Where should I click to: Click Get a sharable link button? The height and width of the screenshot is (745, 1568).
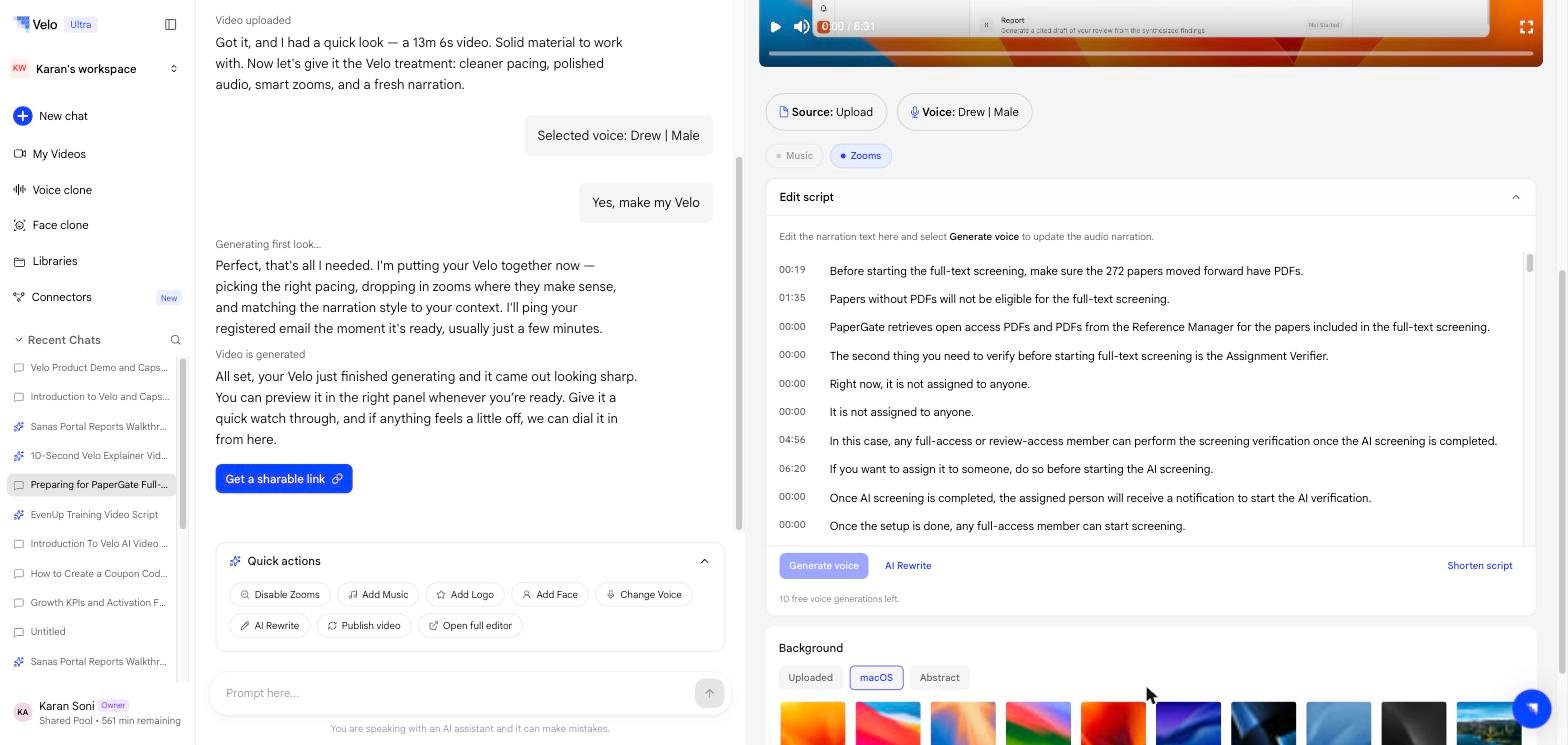[284, 479]
